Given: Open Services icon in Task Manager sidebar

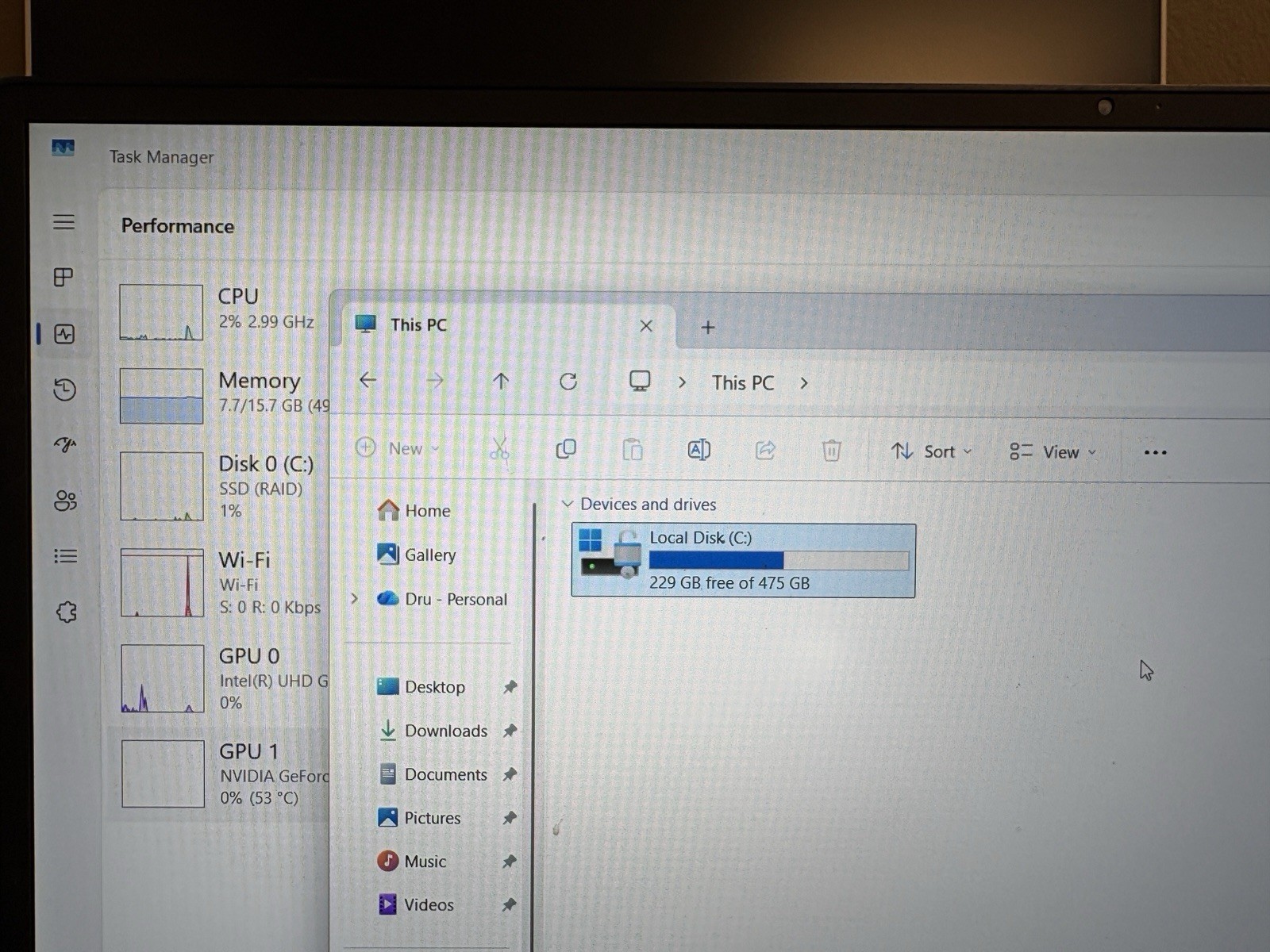Looking at the screenshot, I should point(67,612).
